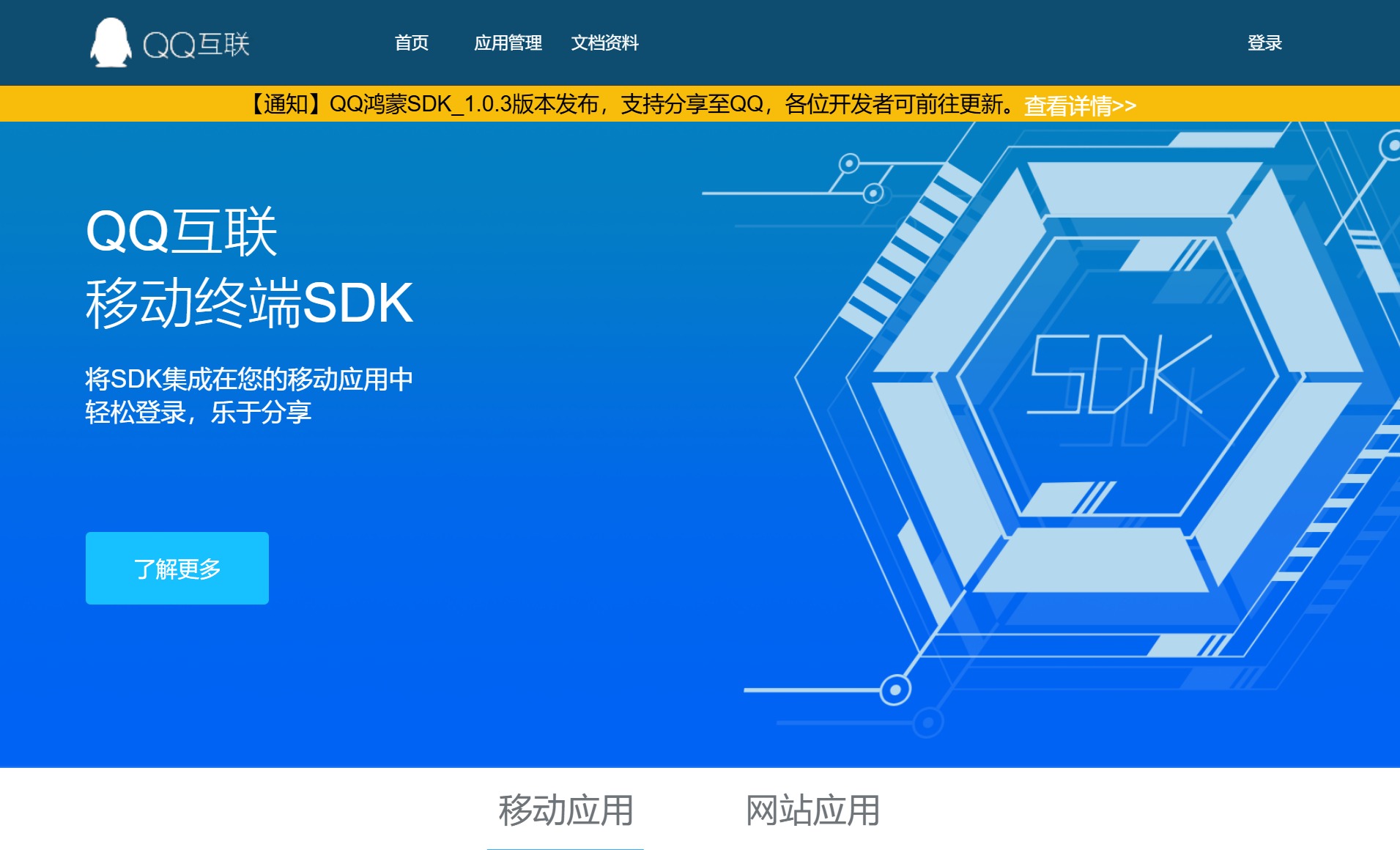The height and width of the screenshot is (850, 1400).
Task: Click the QQ penguin logo icon
Action: click(x=111, y=42)
